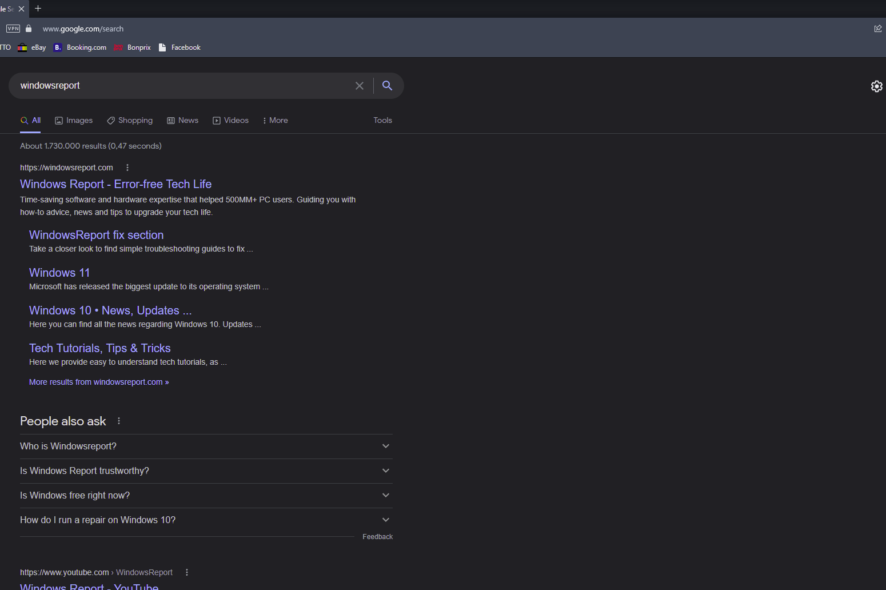Click the magnifying glass search button

point(387,85)
